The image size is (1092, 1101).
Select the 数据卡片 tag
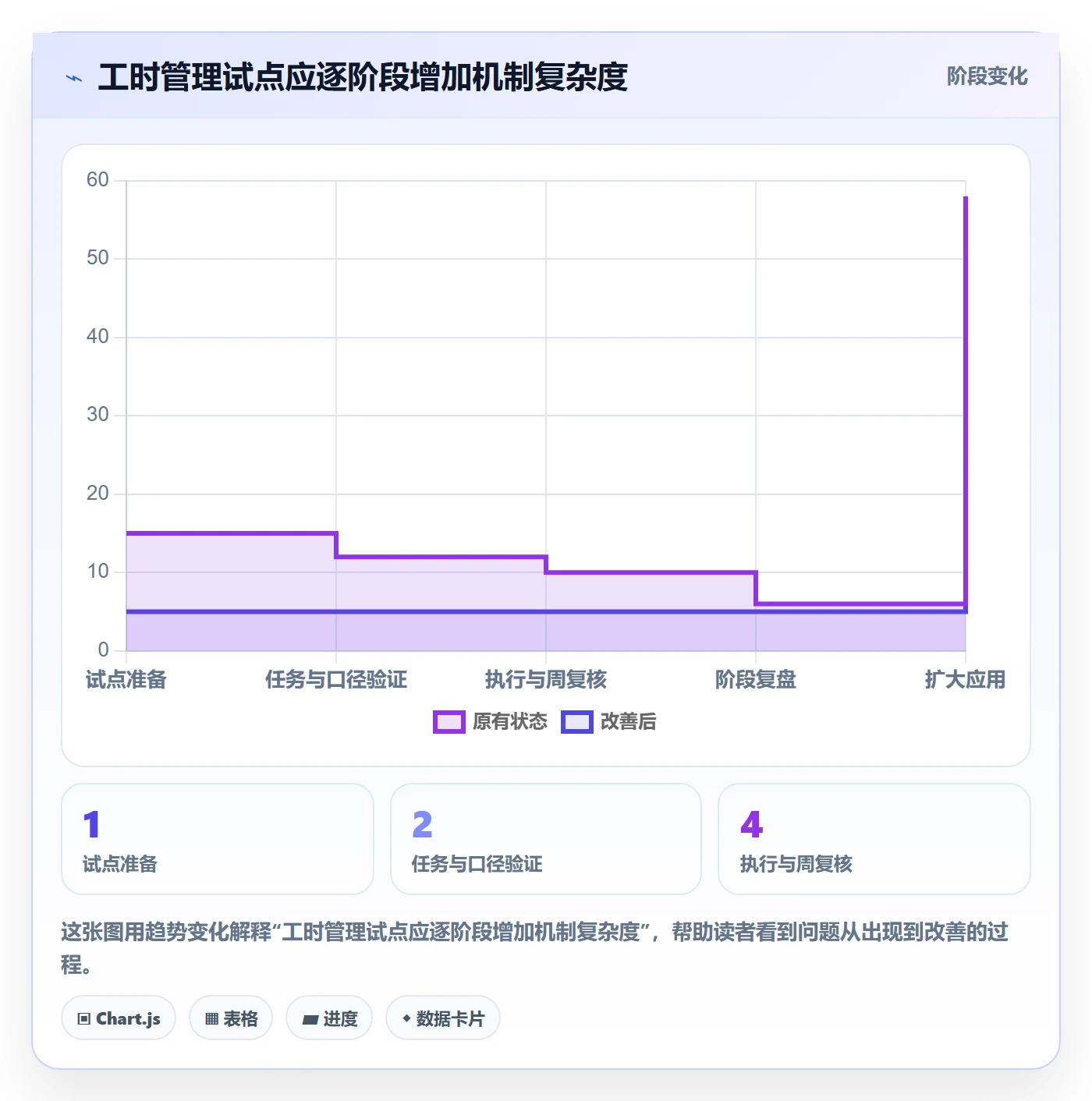[443, 1018]
